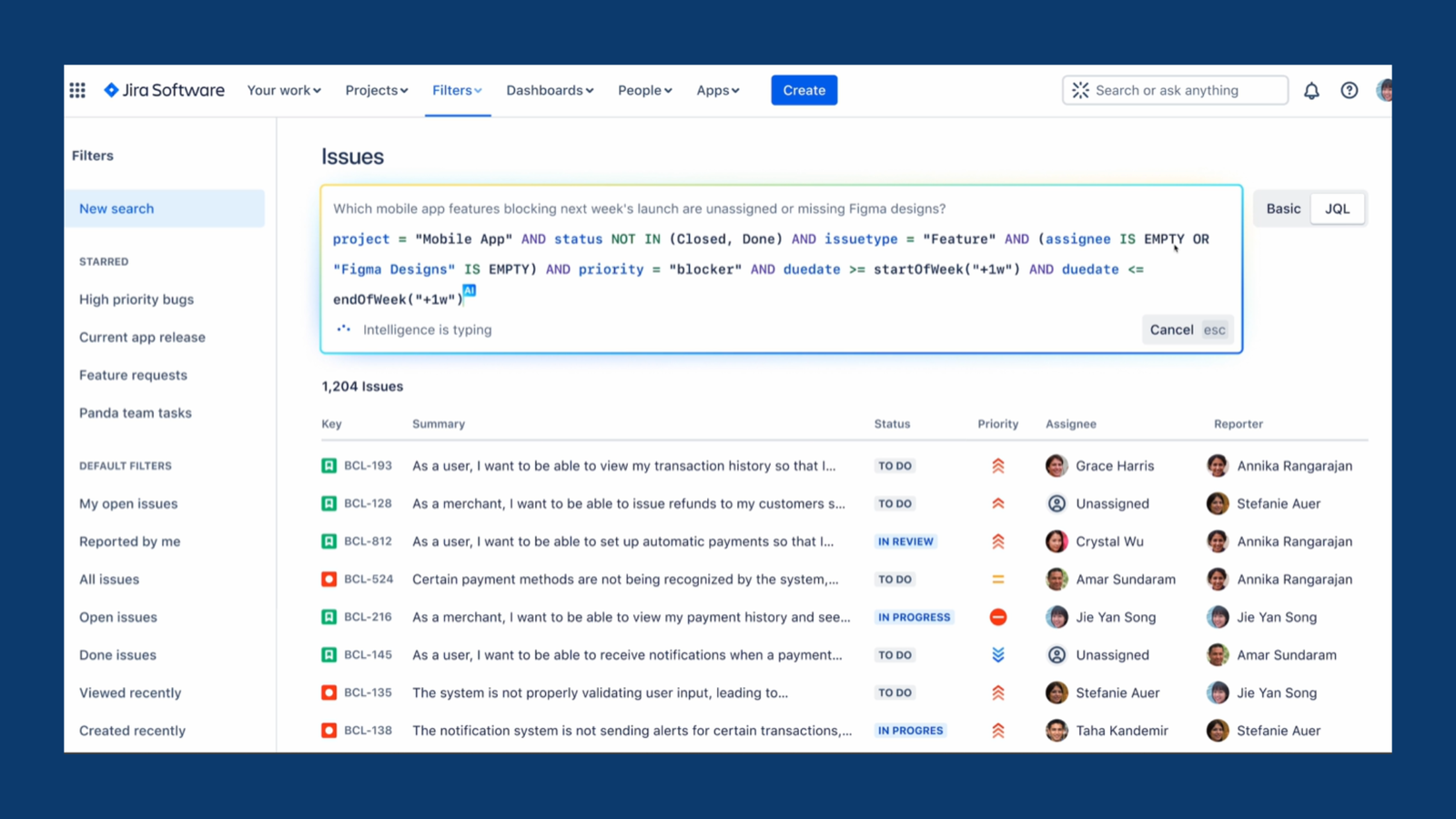
Task: Click the bug type icon for BCL-524
Action: click(x=329, y=580)
